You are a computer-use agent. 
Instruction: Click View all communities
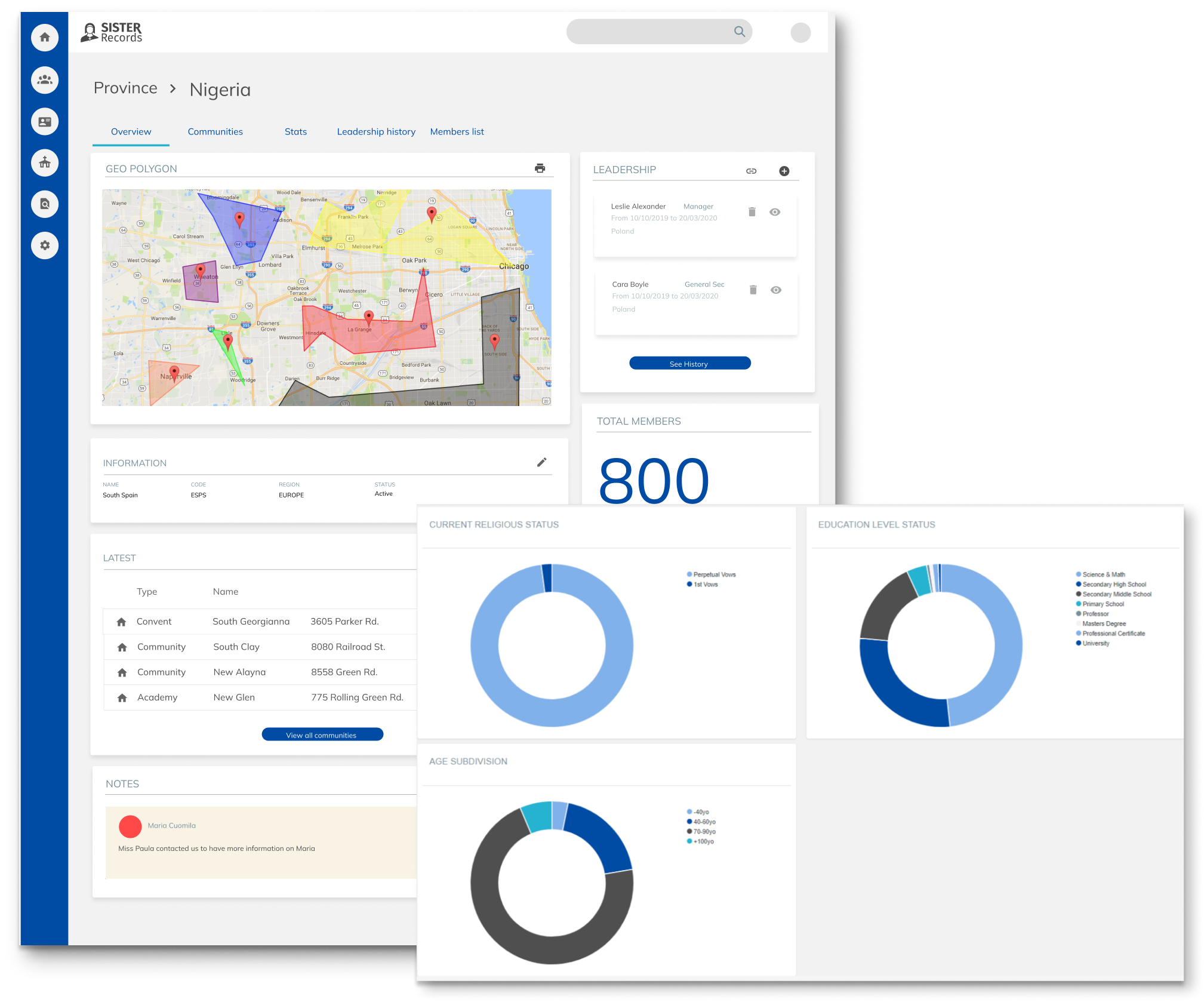coord(322,734)
